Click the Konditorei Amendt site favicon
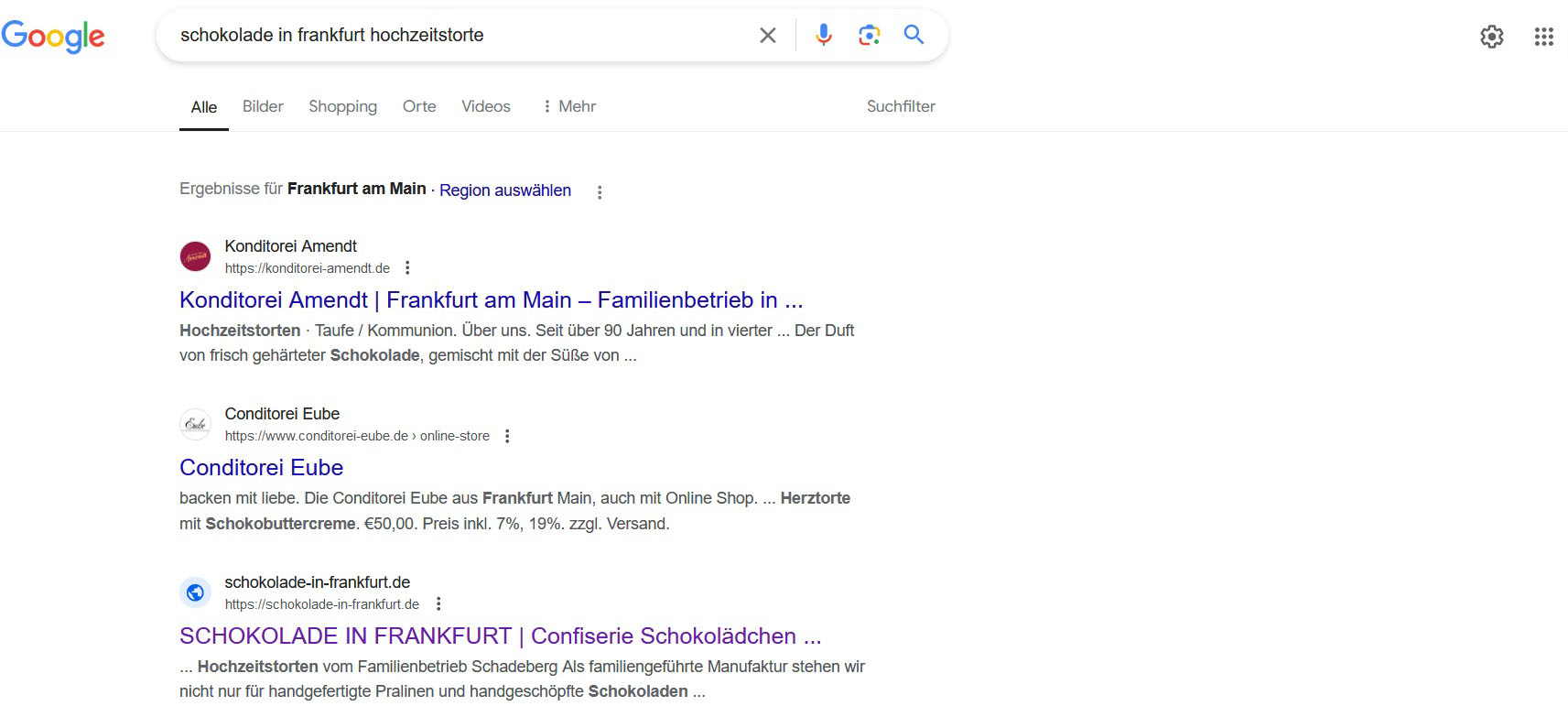Image resolution: width=1568 pixels, height=717 pixels. click(195, 256)
